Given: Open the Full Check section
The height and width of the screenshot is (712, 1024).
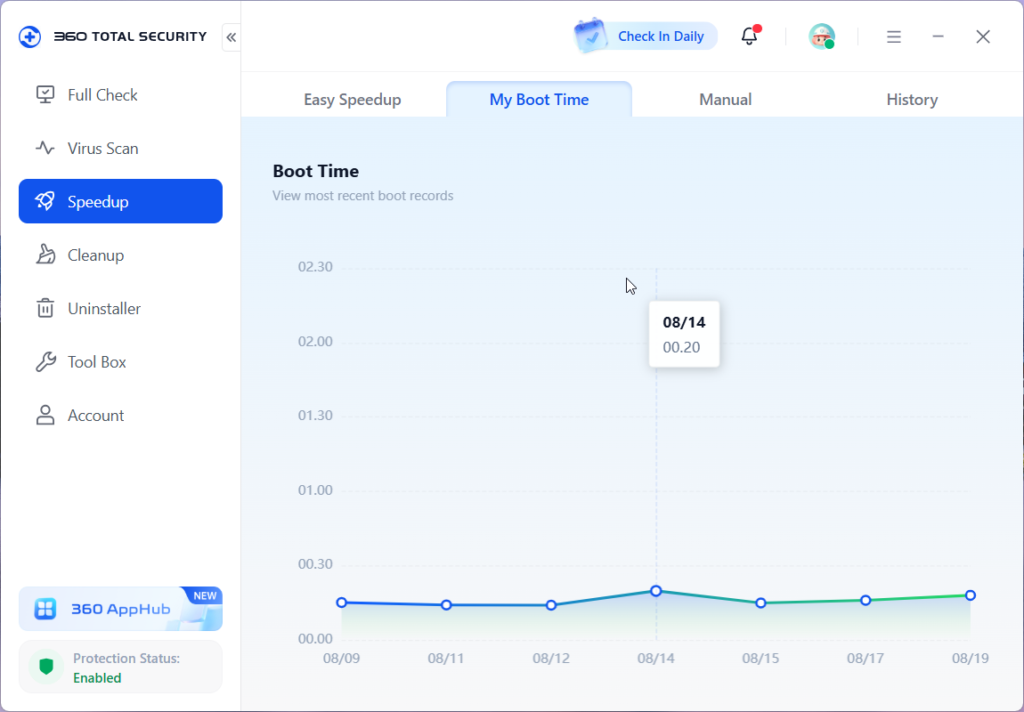Looking at the screenshot, I should [121, 95].
